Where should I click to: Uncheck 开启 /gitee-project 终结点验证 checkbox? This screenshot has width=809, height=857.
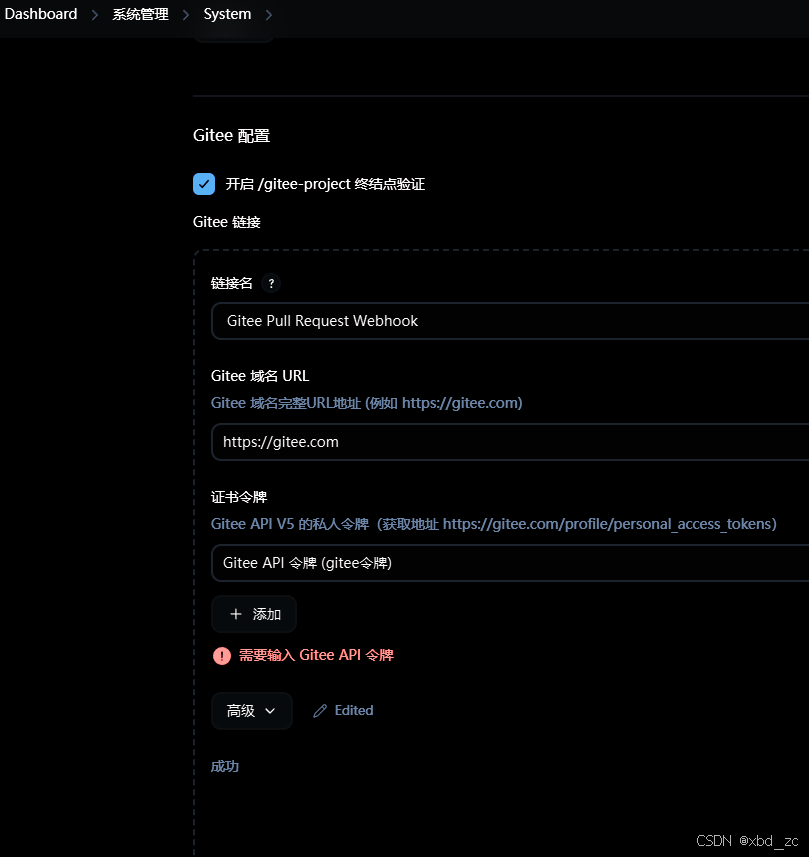[x=204, y=184]
